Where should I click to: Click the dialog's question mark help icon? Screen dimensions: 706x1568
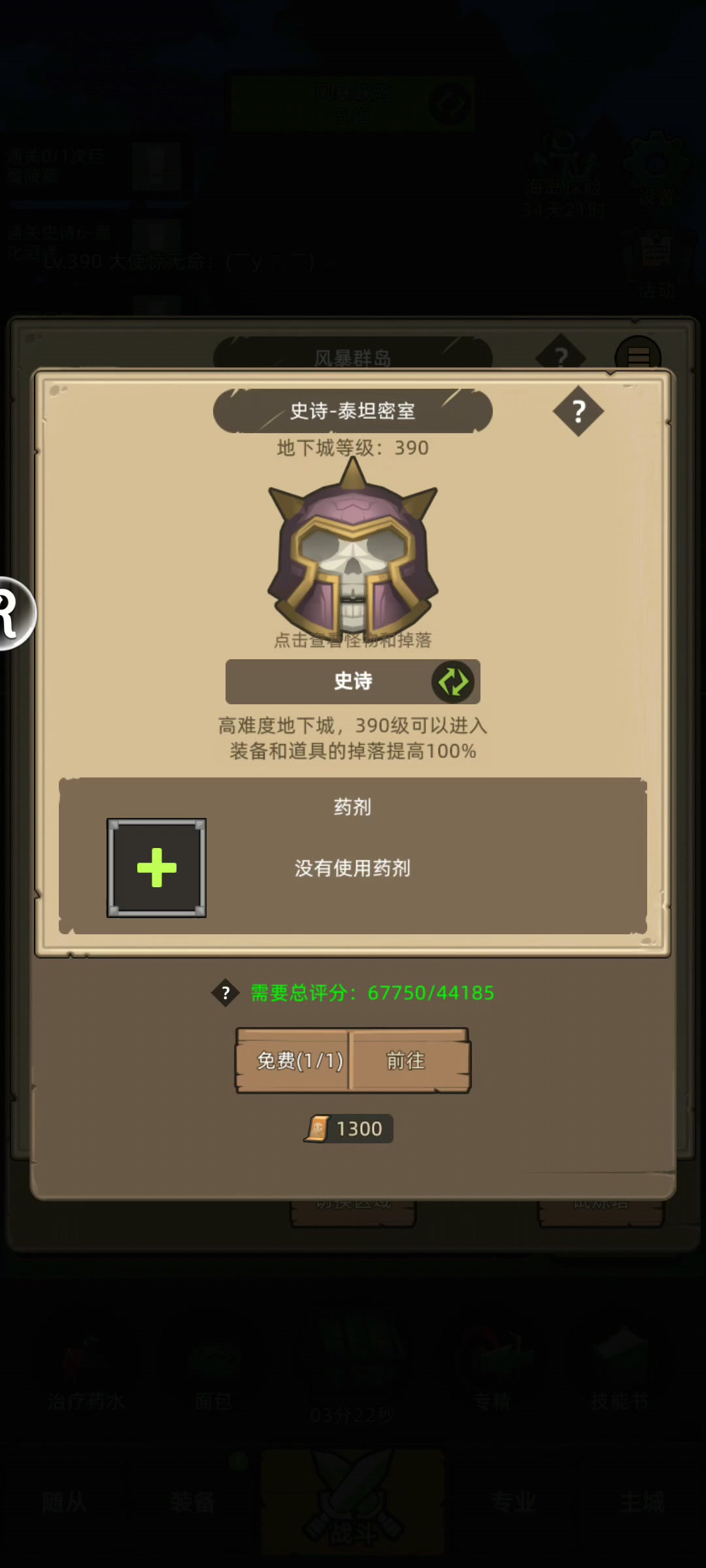pos(579,411)
